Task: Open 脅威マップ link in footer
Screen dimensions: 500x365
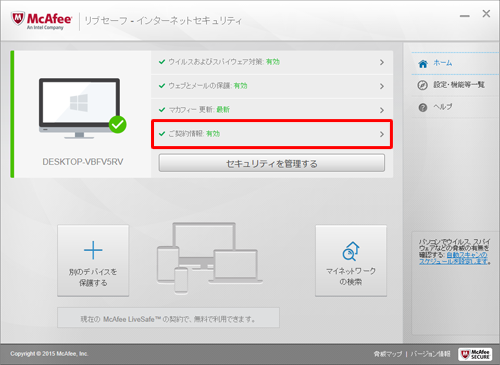Action: [388, 354]
